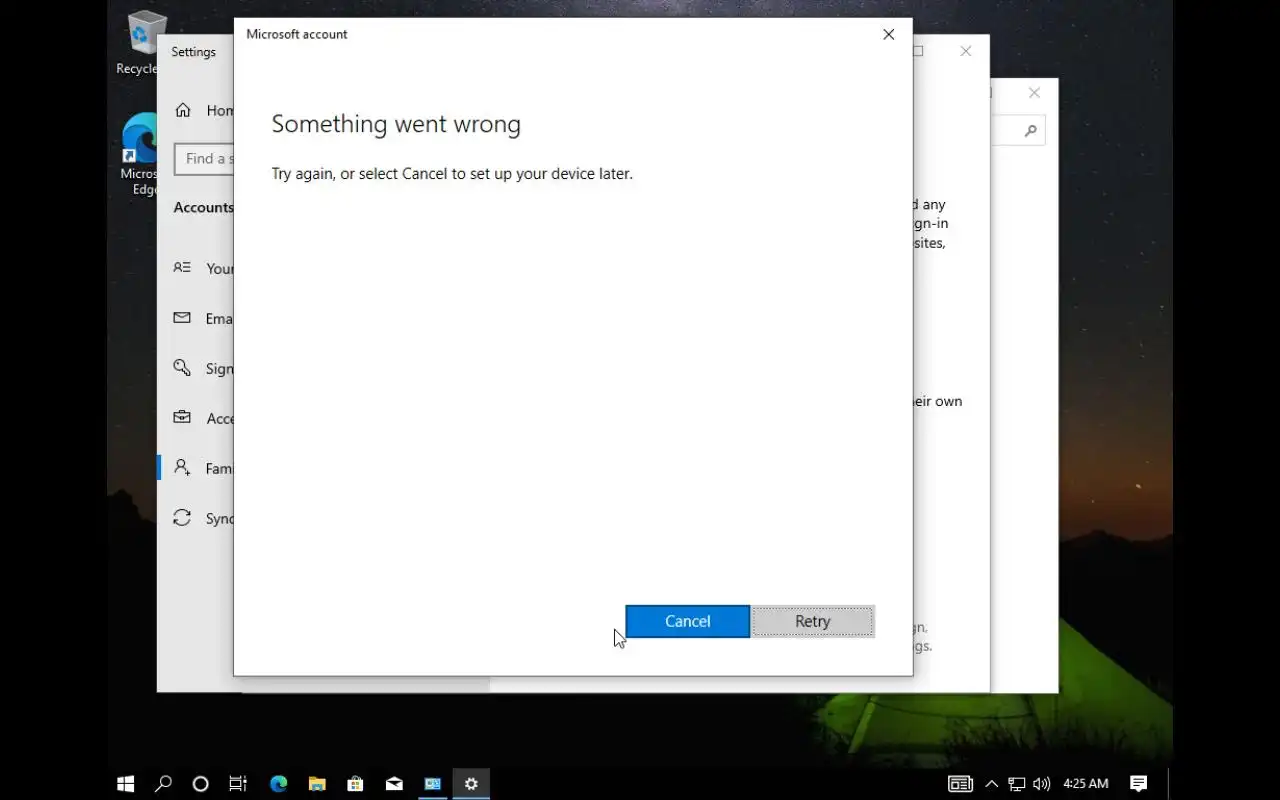The width and height of the screenshot is (1280, 800).
Task: Open News and interests tray icon
Action: tap(960, 784)
